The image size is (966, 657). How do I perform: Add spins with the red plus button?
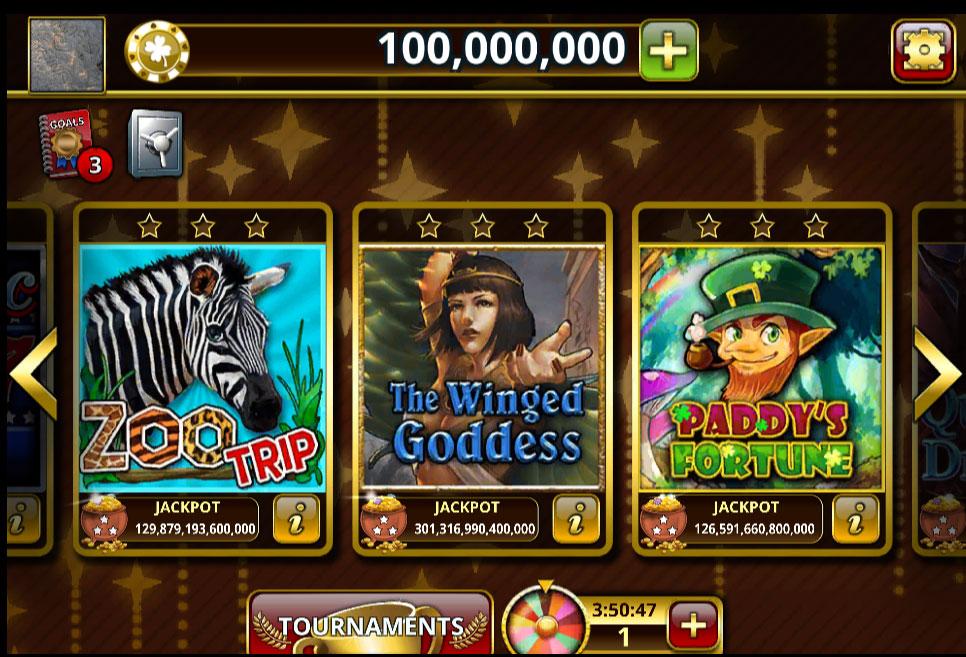pos(693,625)
